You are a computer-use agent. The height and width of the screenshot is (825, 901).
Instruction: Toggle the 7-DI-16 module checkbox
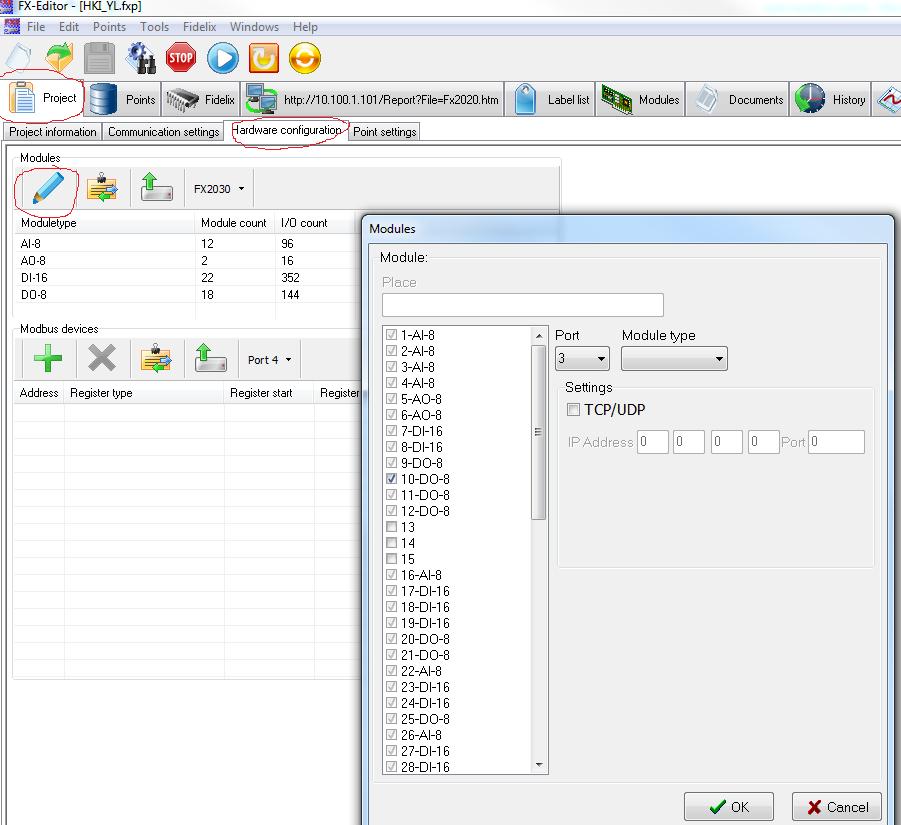391,430
